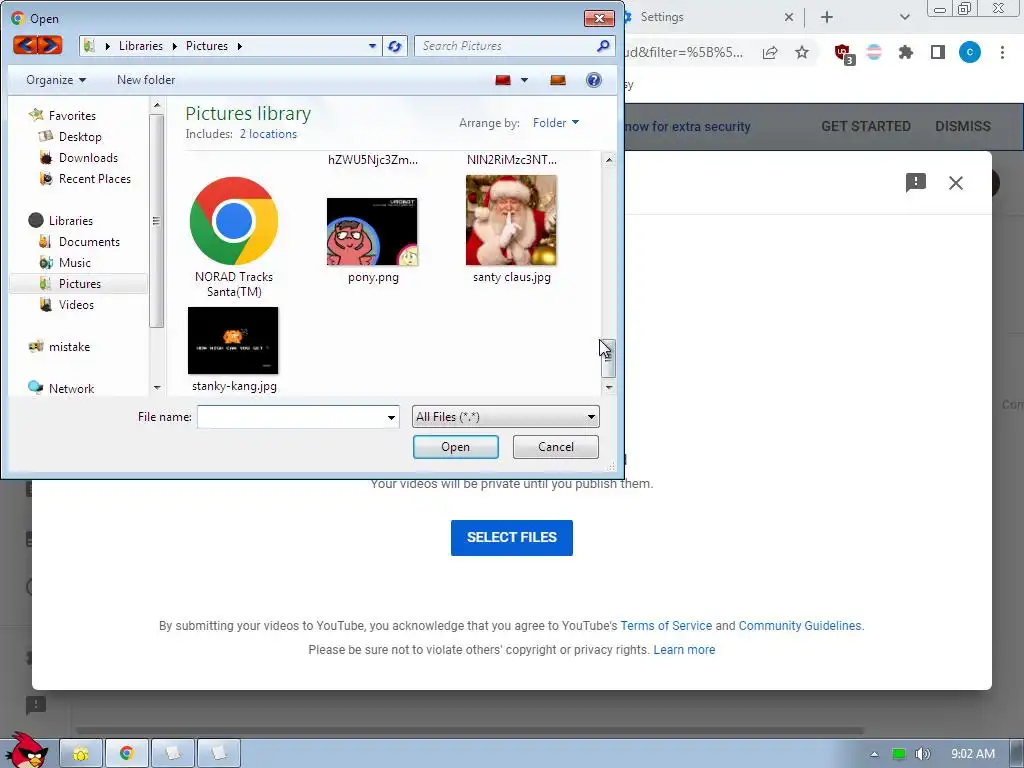The width and height of the screenshot is (1024, 768).
Task: Open the Organize menu
Action: click(x=56, y=80)
